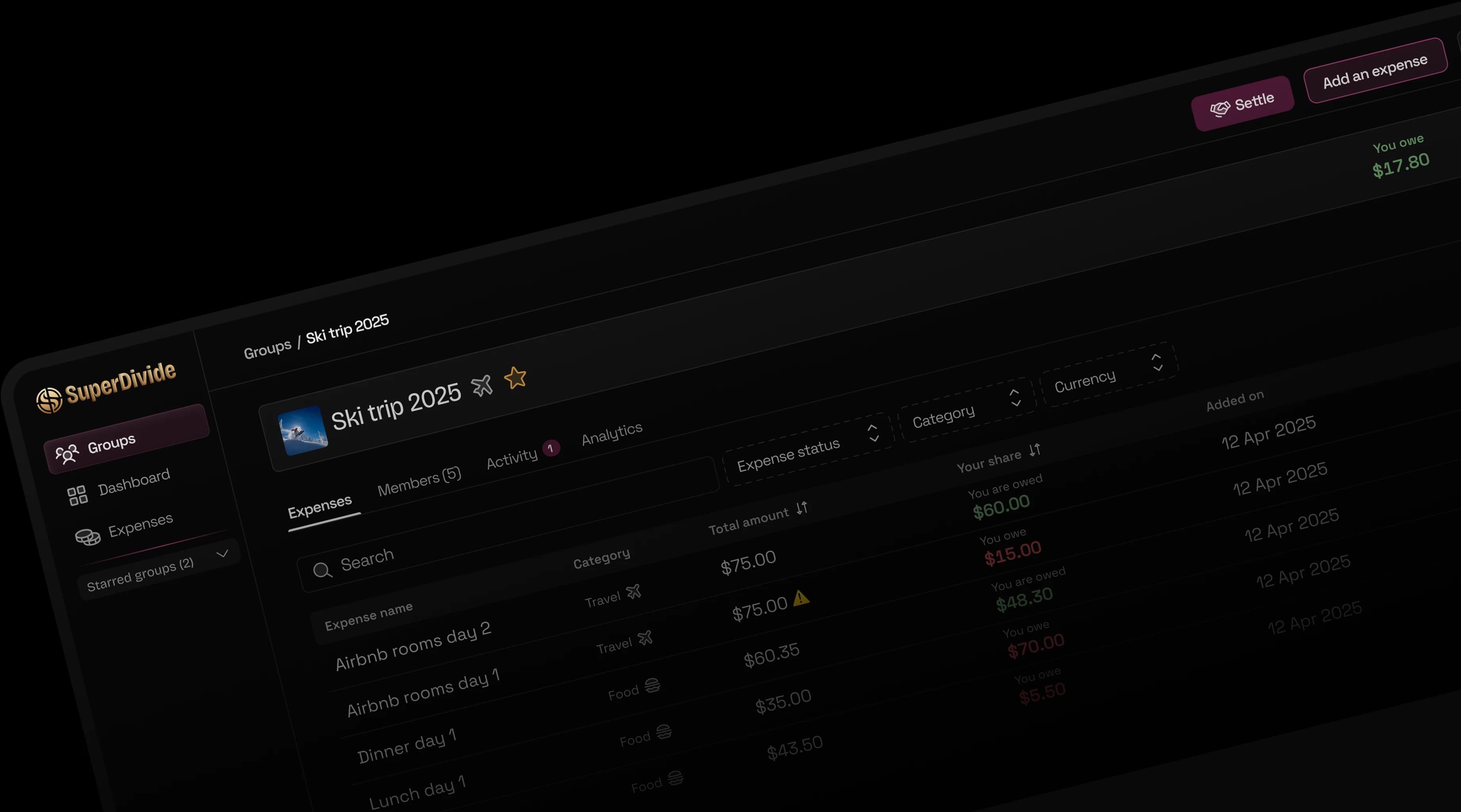Click the $48.30 you are owed amount
The width and height of the screenshot is (1461, 812).
click(1025, 599)
